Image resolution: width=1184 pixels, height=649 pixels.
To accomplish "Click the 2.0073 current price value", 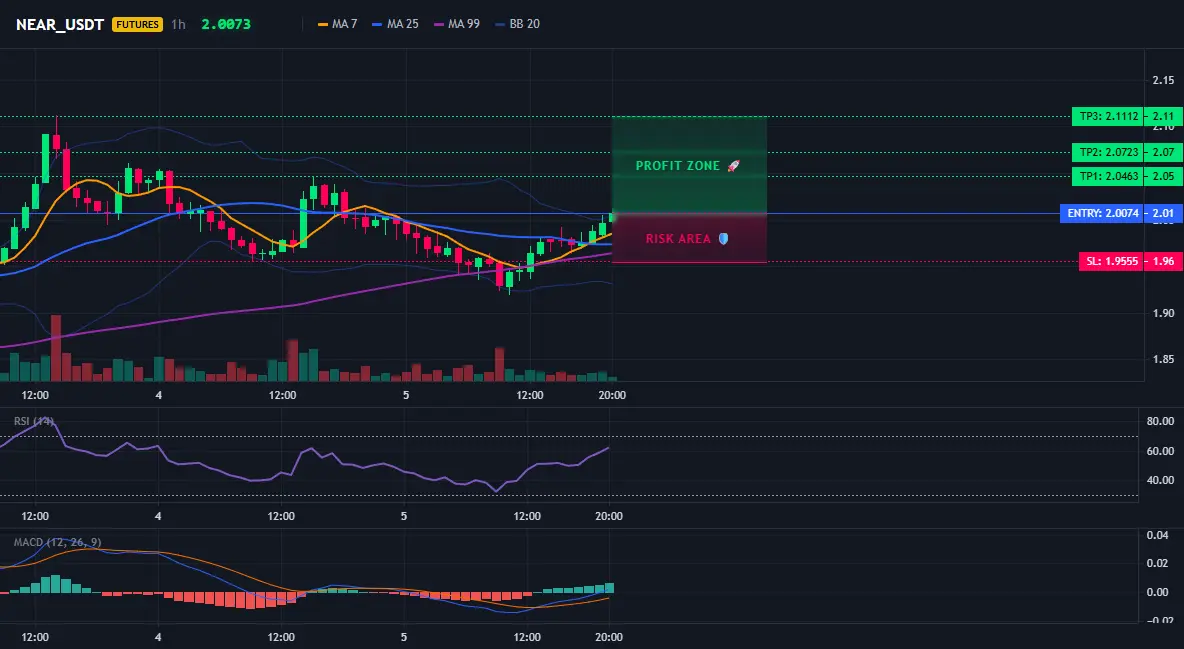I will pyautogui.click(x=226, y=24).
